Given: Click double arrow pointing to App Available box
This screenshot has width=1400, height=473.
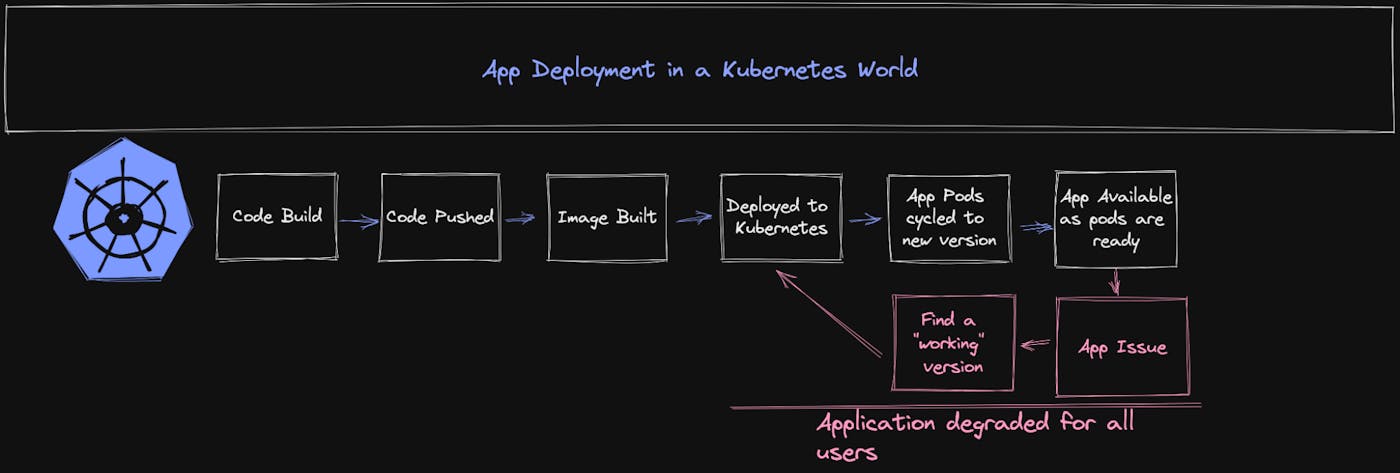Looking at the screenshot, I should [1036, 228].
